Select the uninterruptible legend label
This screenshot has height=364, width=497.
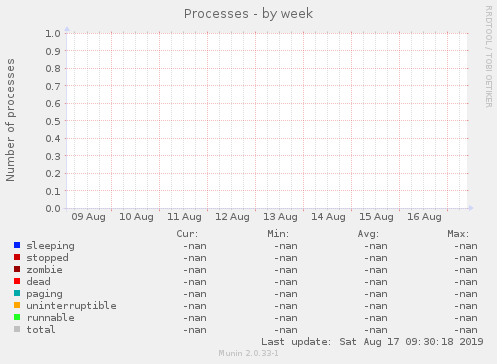(x=71, y=306)
